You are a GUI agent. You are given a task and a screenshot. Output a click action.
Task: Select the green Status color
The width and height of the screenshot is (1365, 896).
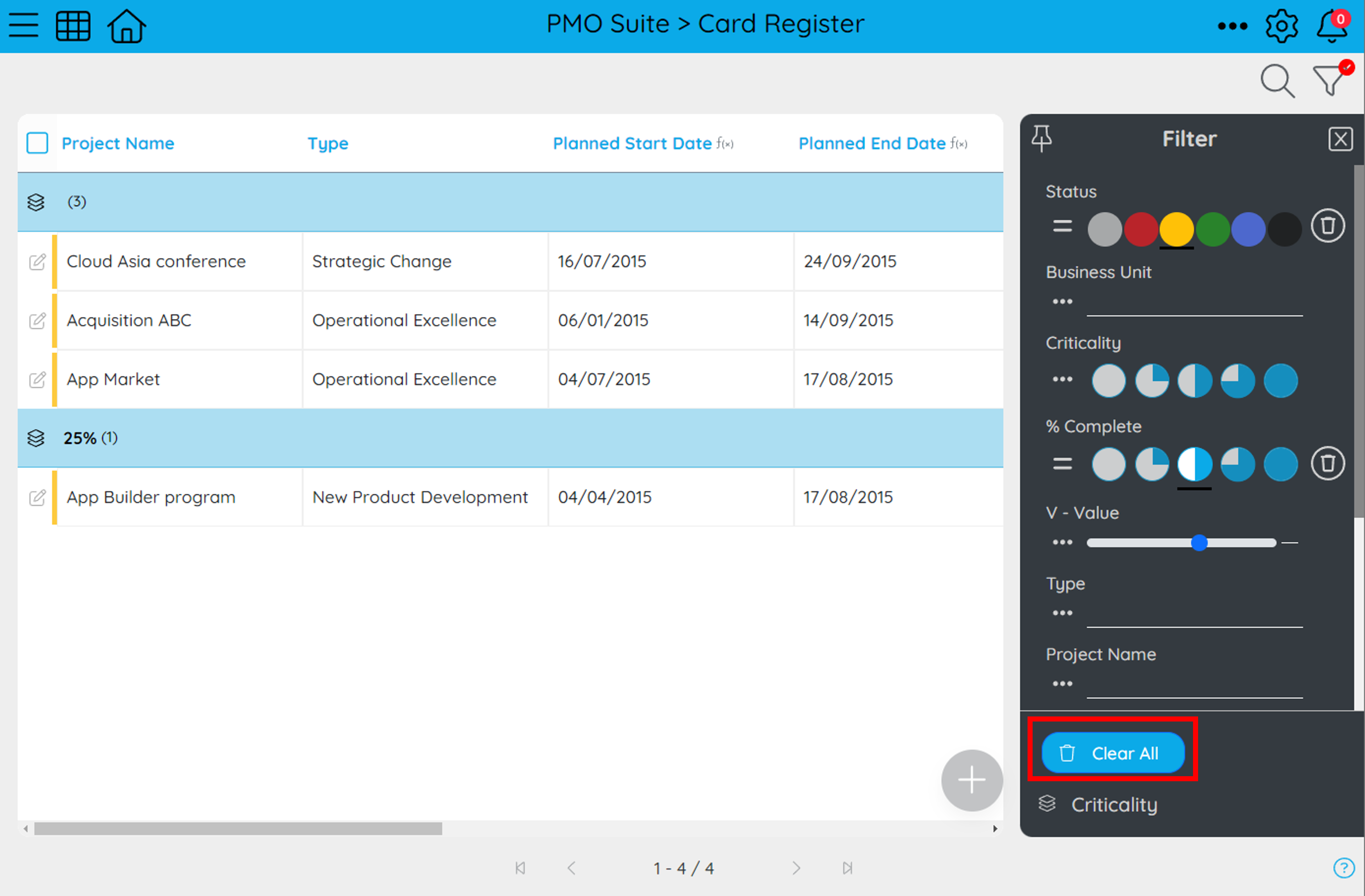click(1213, 230)
